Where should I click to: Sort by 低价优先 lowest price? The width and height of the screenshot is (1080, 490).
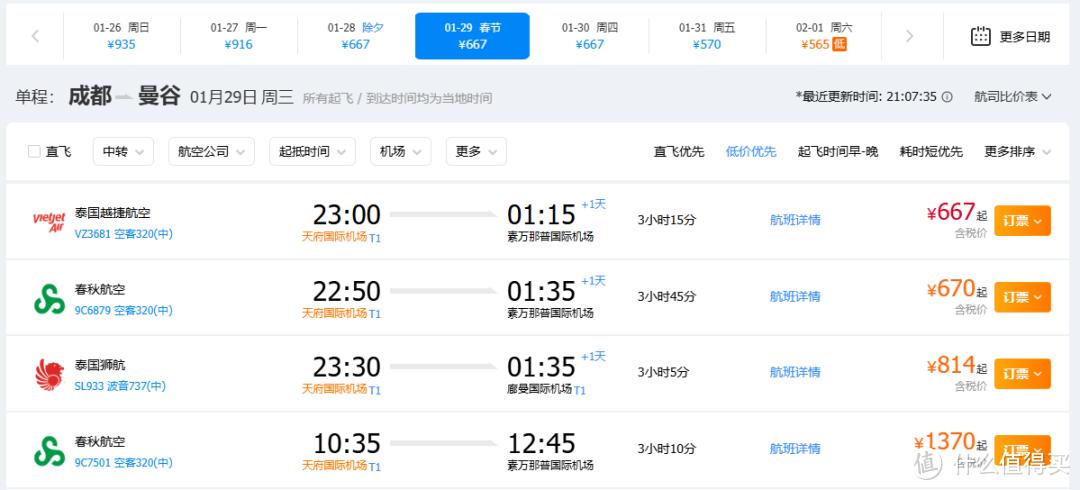751,152
